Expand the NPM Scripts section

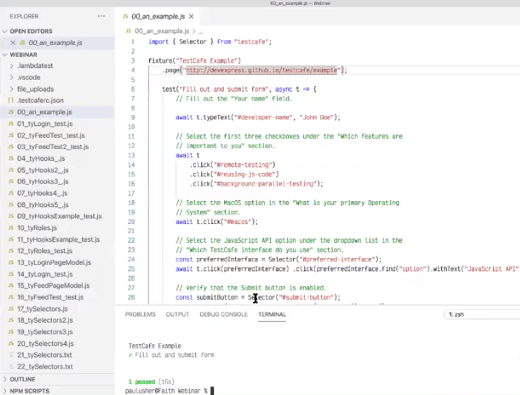(29, 391)
